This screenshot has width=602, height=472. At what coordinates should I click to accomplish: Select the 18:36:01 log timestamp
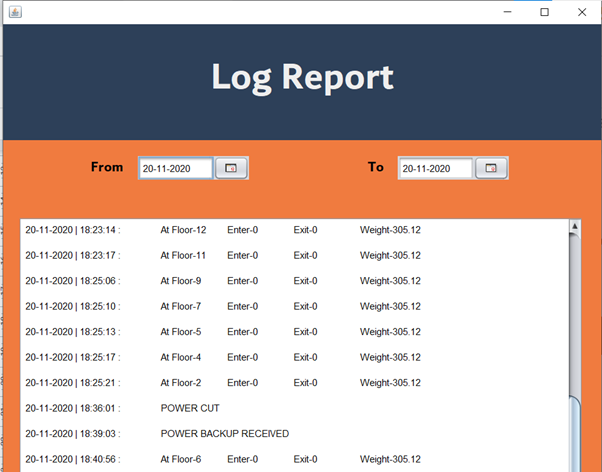73,408
